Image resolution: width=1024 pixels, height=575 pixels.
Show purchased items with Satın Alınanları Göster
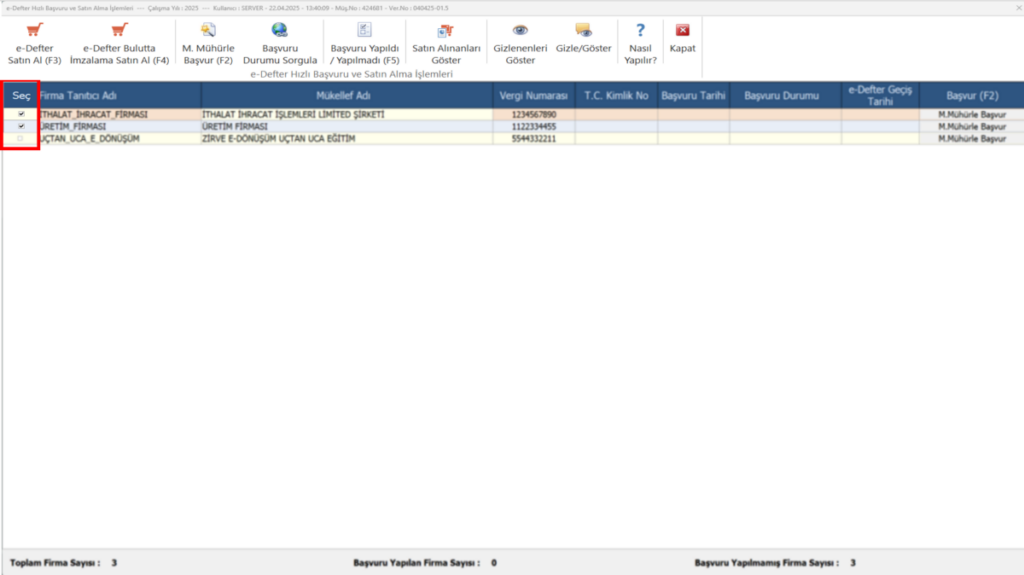coord(445,31)
